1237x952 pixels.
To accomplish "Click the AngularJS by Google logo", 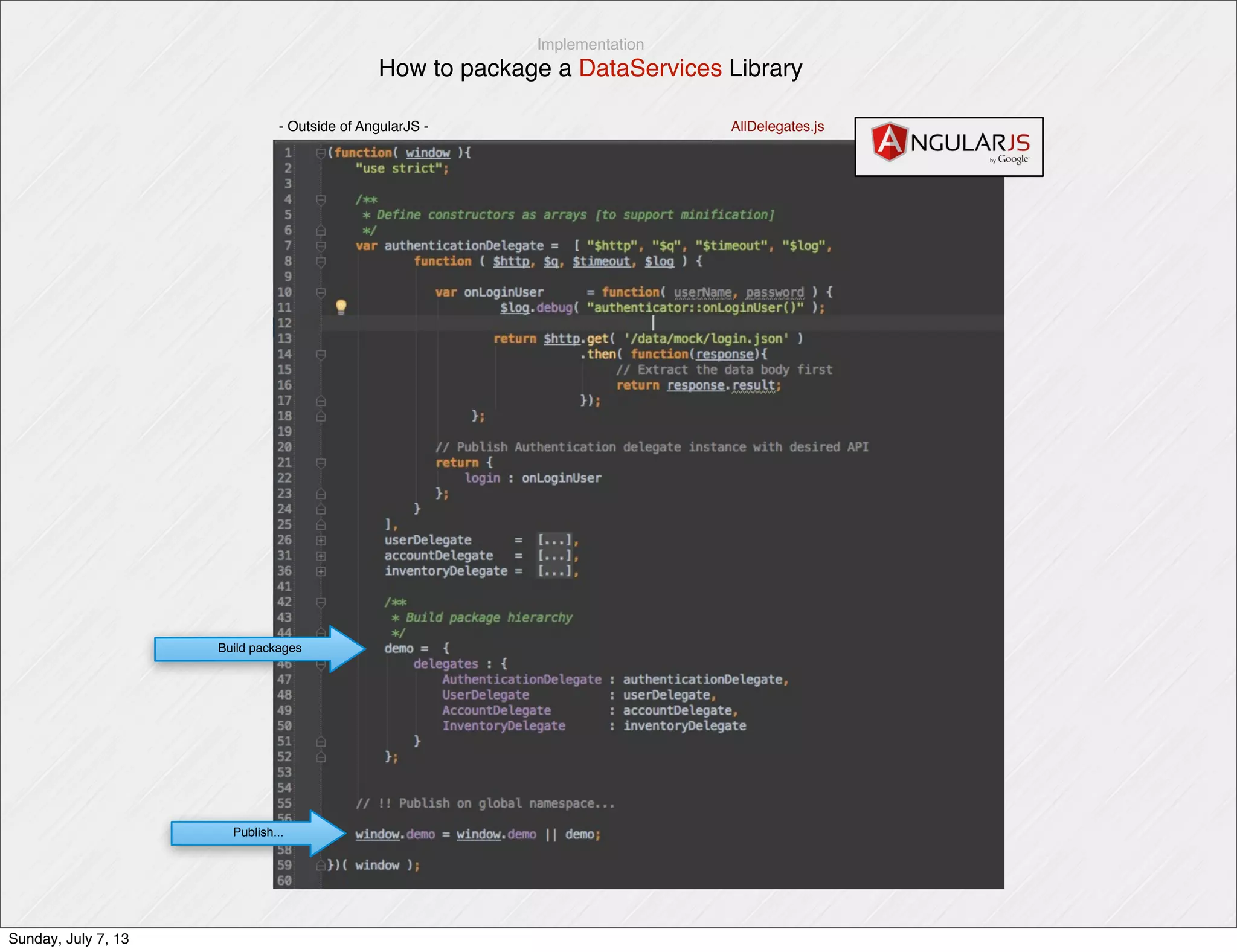I will (x=949, y=147).
